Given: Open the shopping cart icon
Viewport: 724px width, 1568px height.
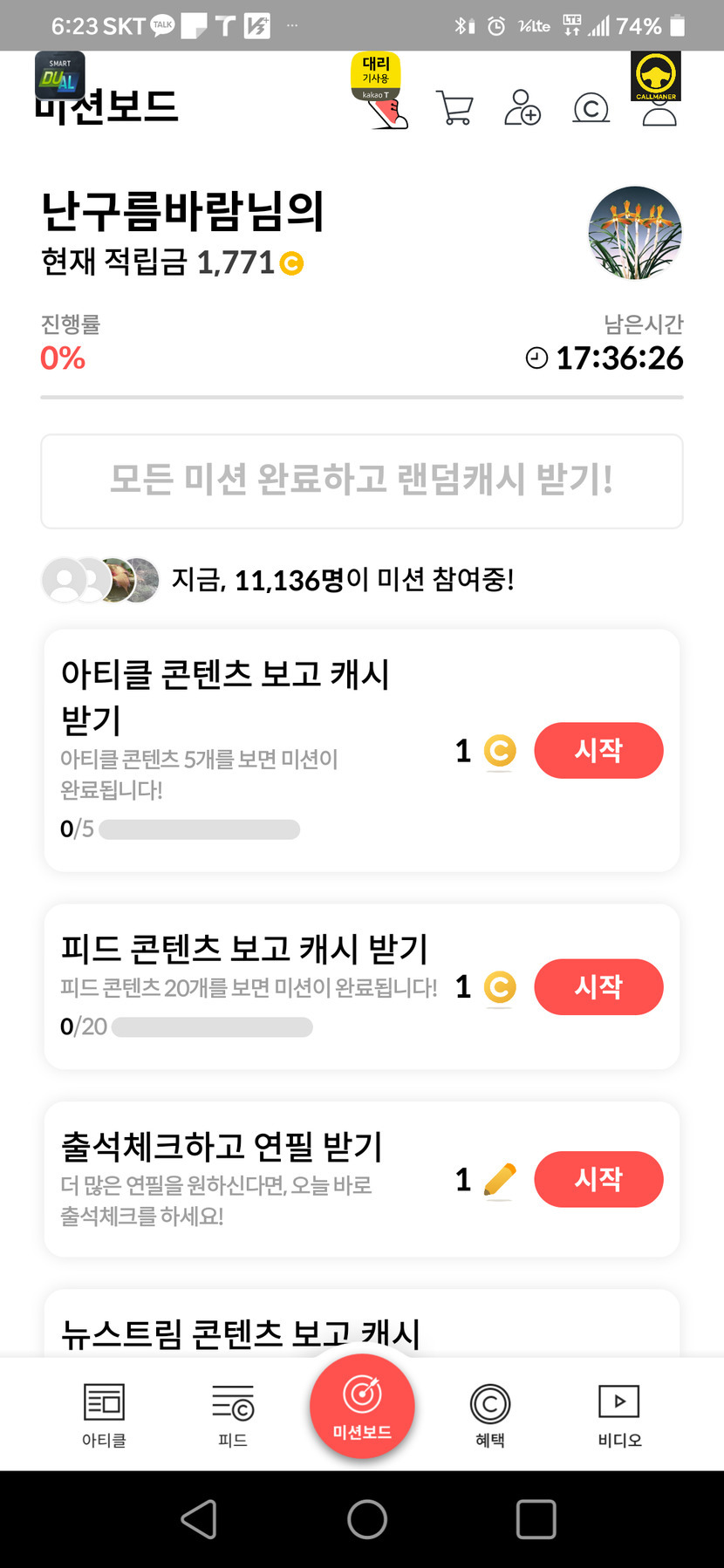Looking at the screenshot, I should tap(454, 109).
